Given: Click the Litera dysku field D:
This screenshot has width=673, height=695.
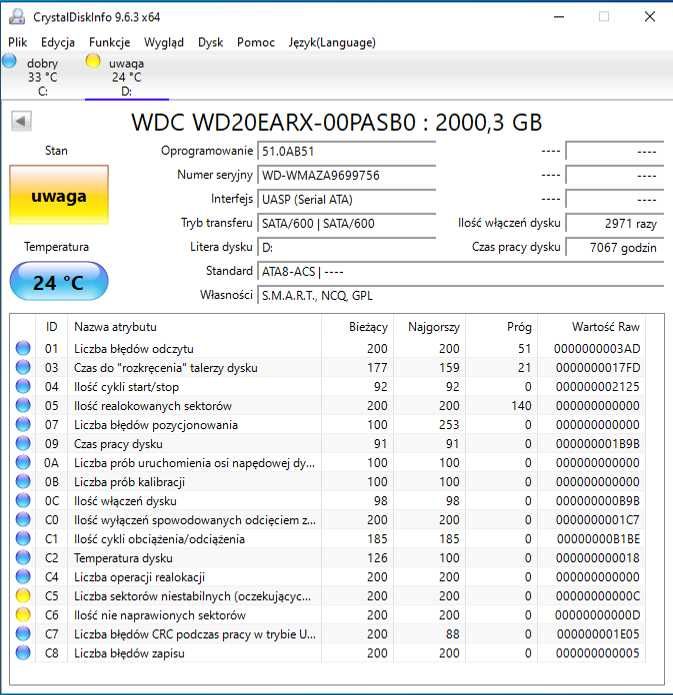Looking at the screenshot, I should click(x=347, y=247).
